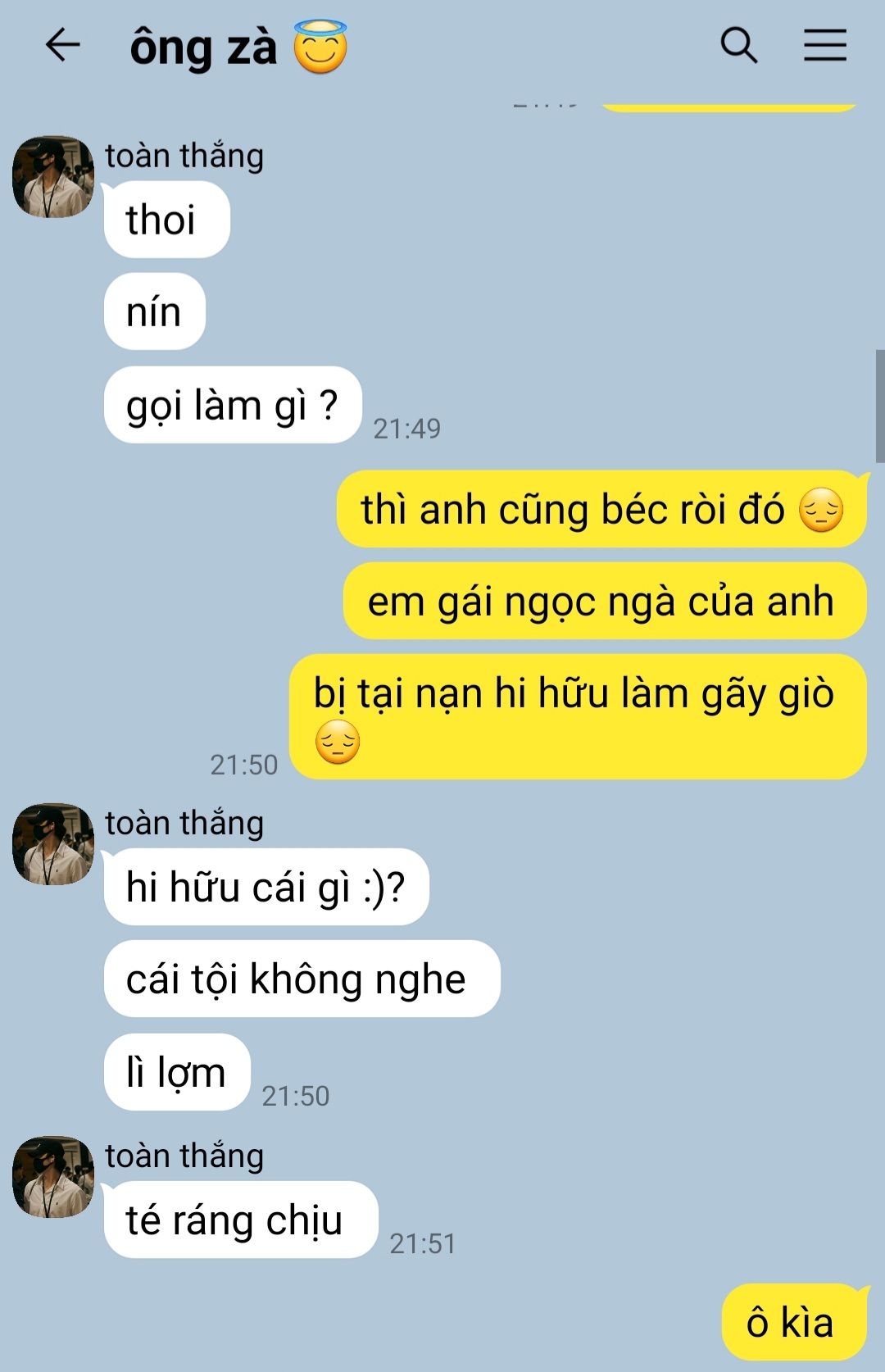885x1372 pixels.
Task: Tap the back arrow in the header
Action: (x=62, y=44)
